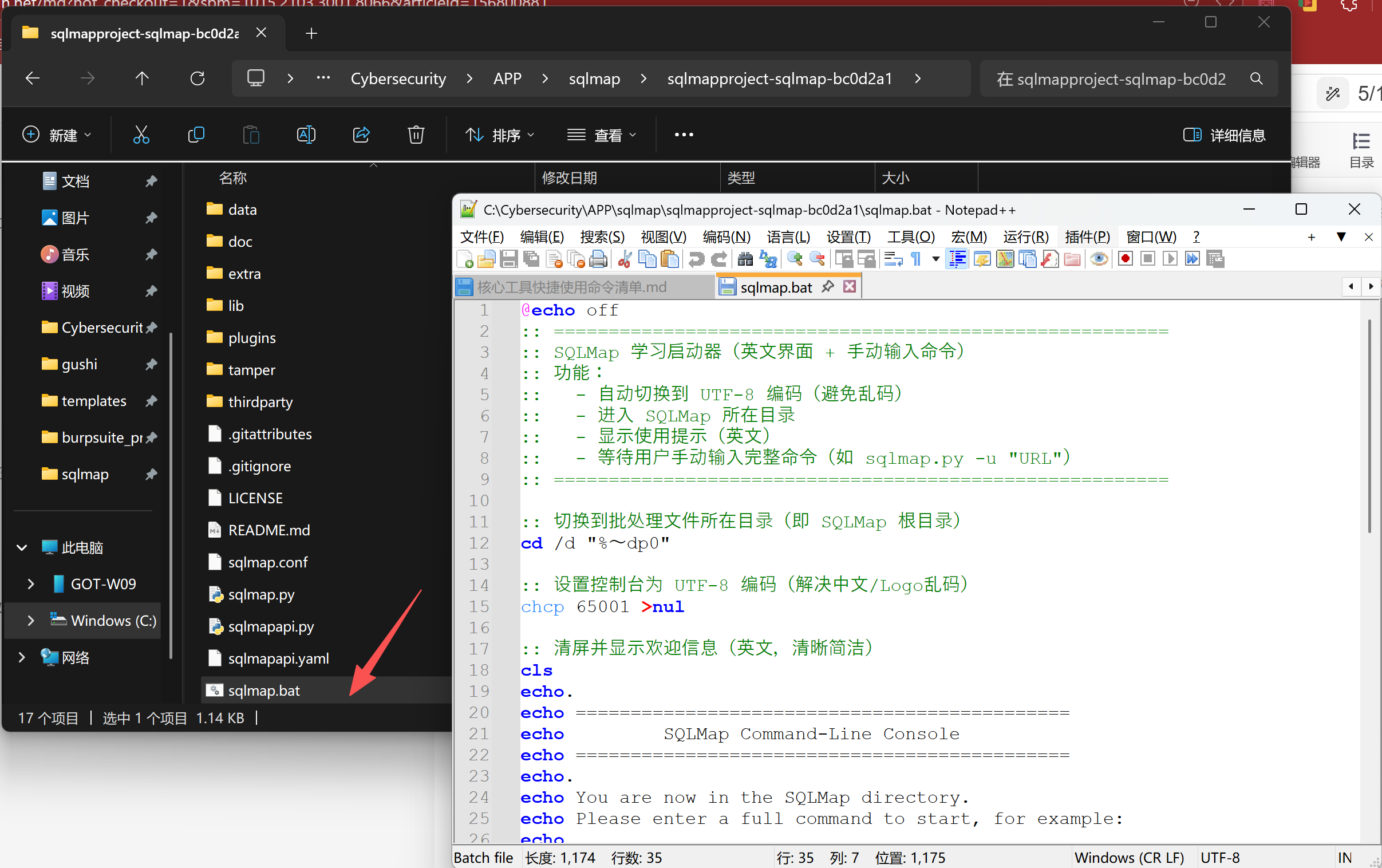1382x868 pixels.
Task: Click the Zoom In magnifier icon
Action: click(794, 259)
